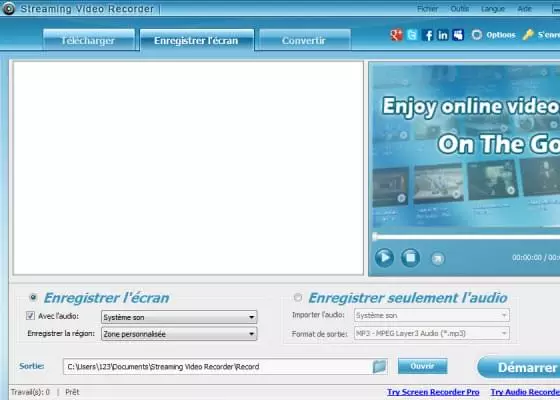Browse output folder via folder icon
This screenshot has height=400, width=560.
coord(379,366)
